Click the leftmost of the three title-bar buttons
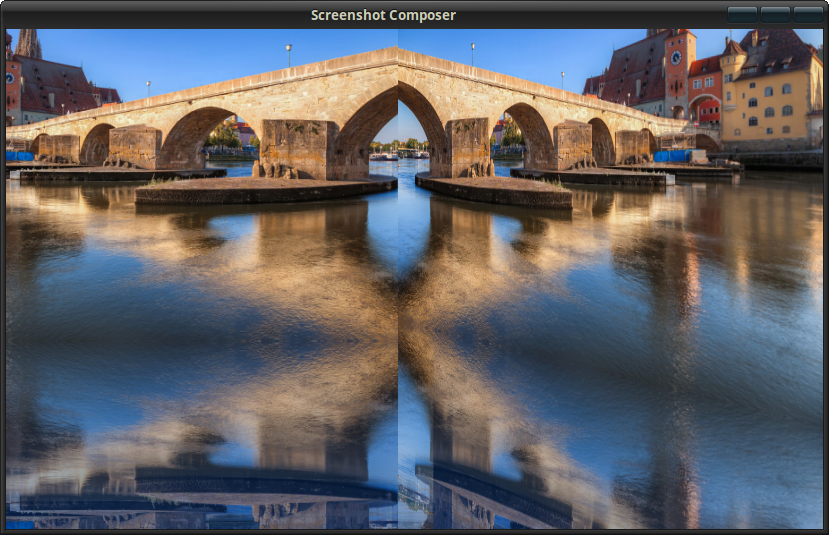 coord(742,15)
